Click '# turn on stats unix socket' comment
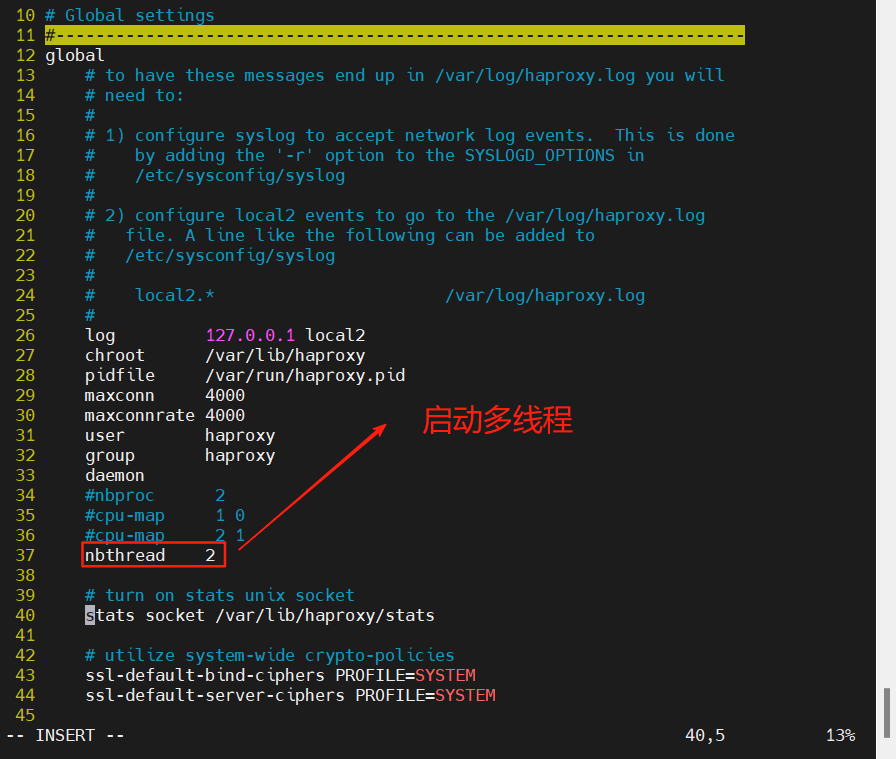 (220, 596)
